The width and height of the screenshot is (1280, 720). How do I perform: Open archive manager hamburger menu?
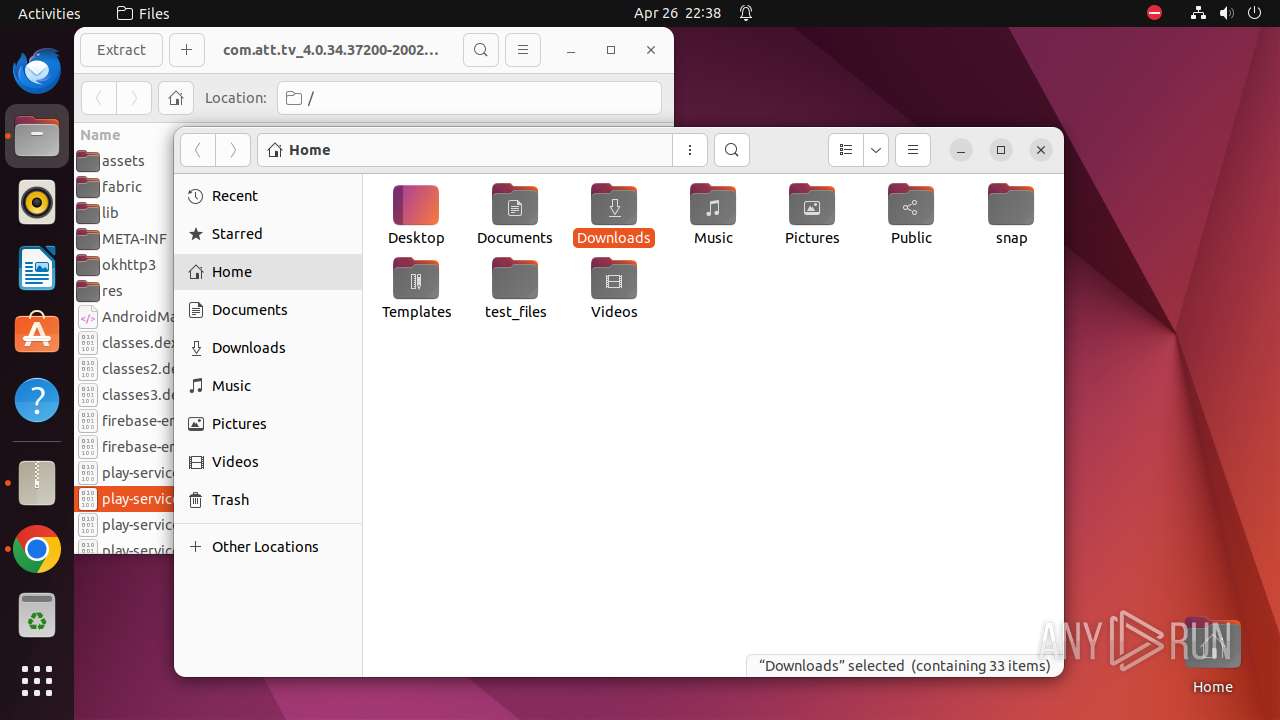[523, 50]
